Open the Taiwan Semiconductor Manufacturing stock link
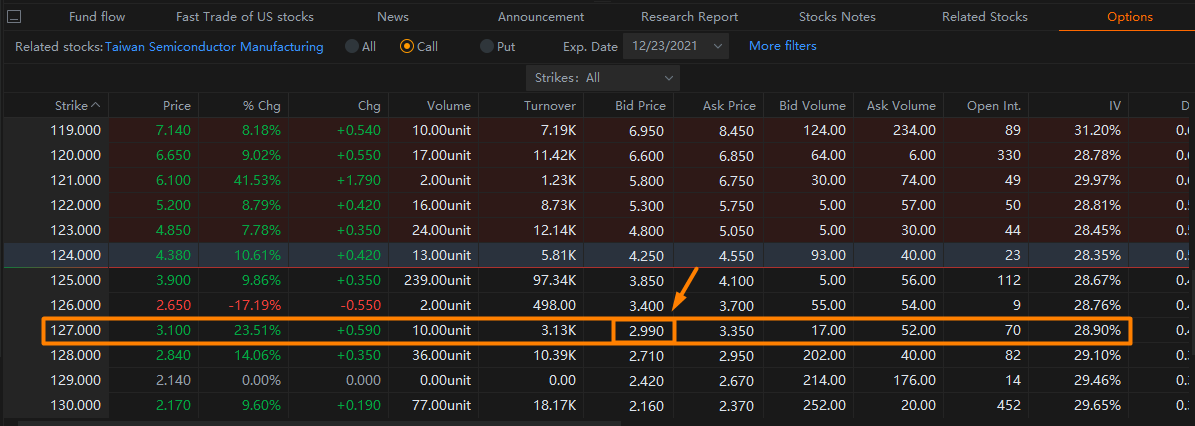 tap(214, 46)
